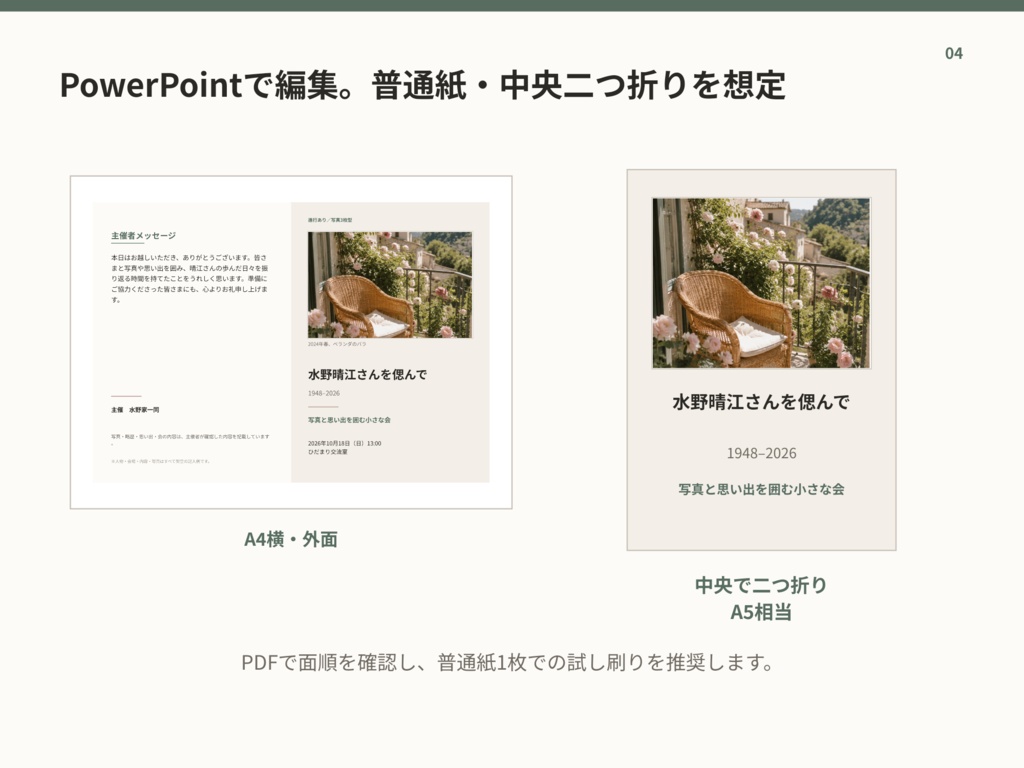Viewport: 1024px width, 768px height.
Task: Click the subtitle 写真と思い出を囲む小さな会 in the A4 preview
Action: [x=349, y=420]
